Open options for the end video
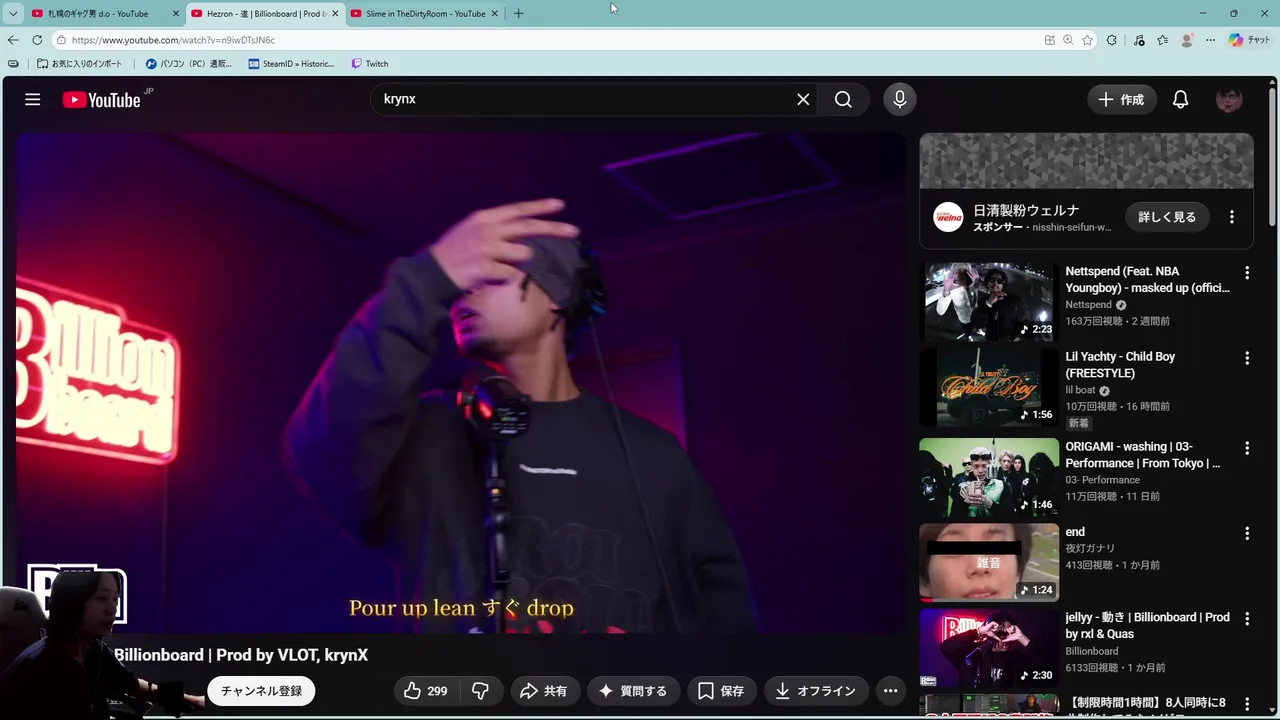 point(1247,534)
